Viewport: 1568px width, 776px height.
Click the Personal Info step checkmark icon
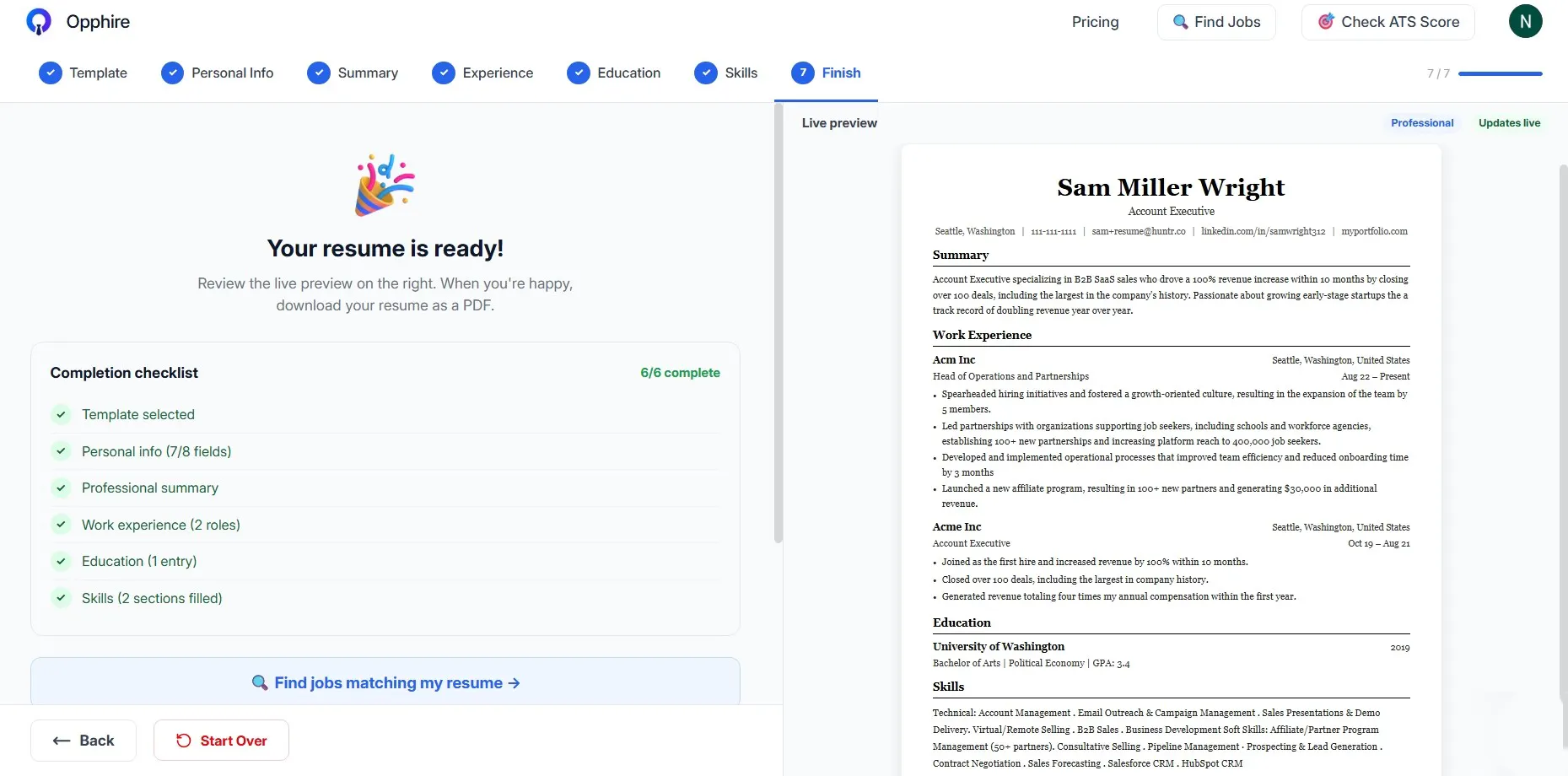(x=172, y=73)
